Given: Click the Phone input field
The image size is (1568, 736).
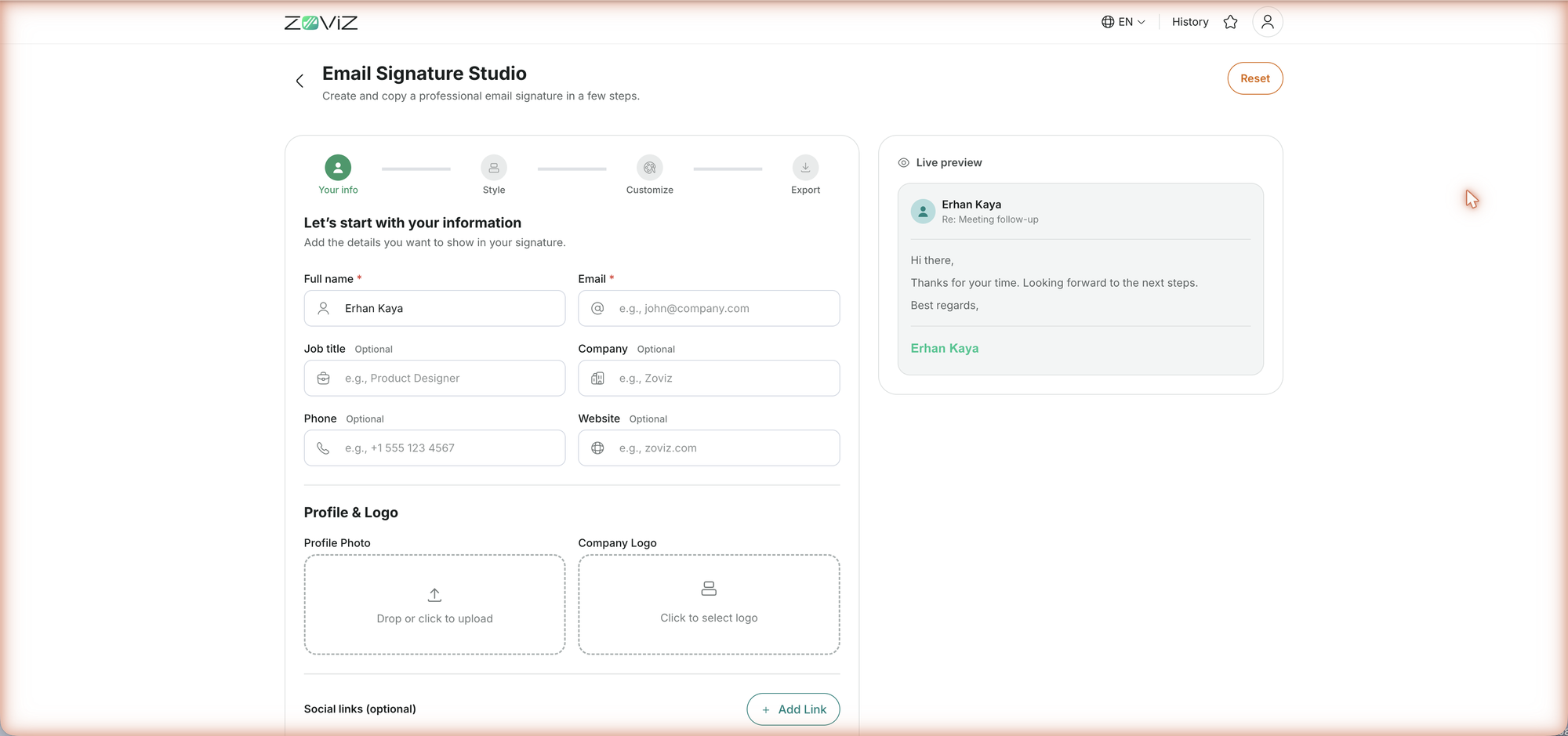Looking at the screenshot, I should click(x=434, y=448).
